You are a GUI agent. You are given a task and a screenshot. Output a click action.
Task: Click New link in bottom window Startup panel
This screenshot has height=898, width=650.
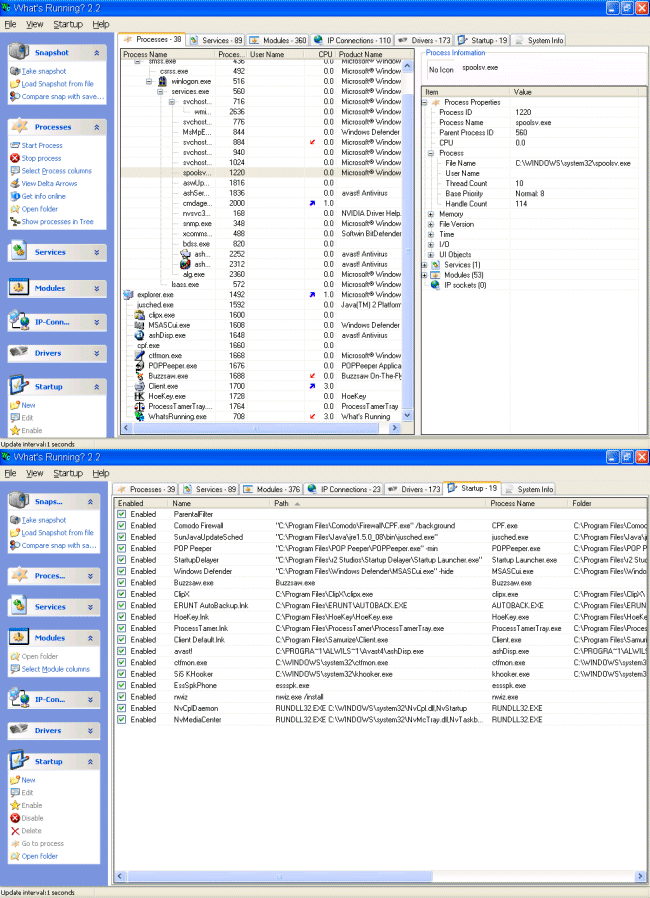28,780
